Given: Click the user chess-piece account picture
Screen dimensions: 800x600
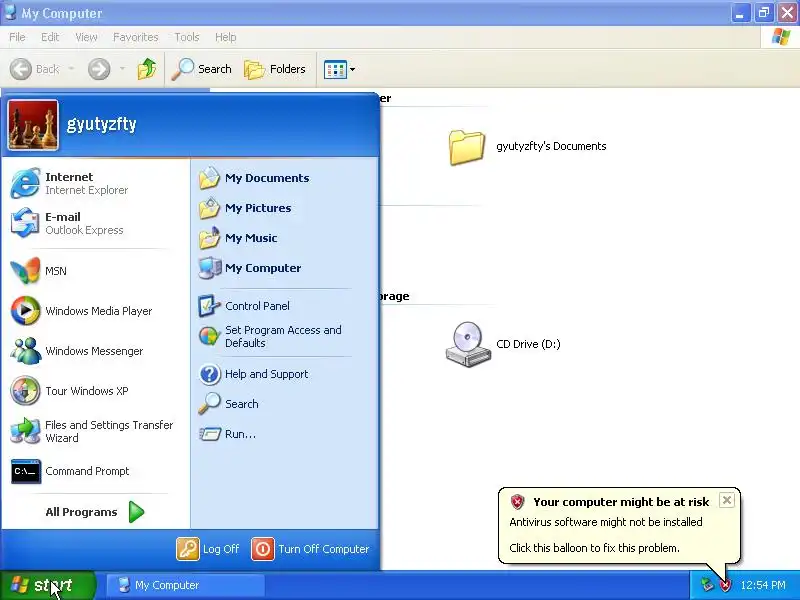Looking at the screenshot, I should point(33,125).
